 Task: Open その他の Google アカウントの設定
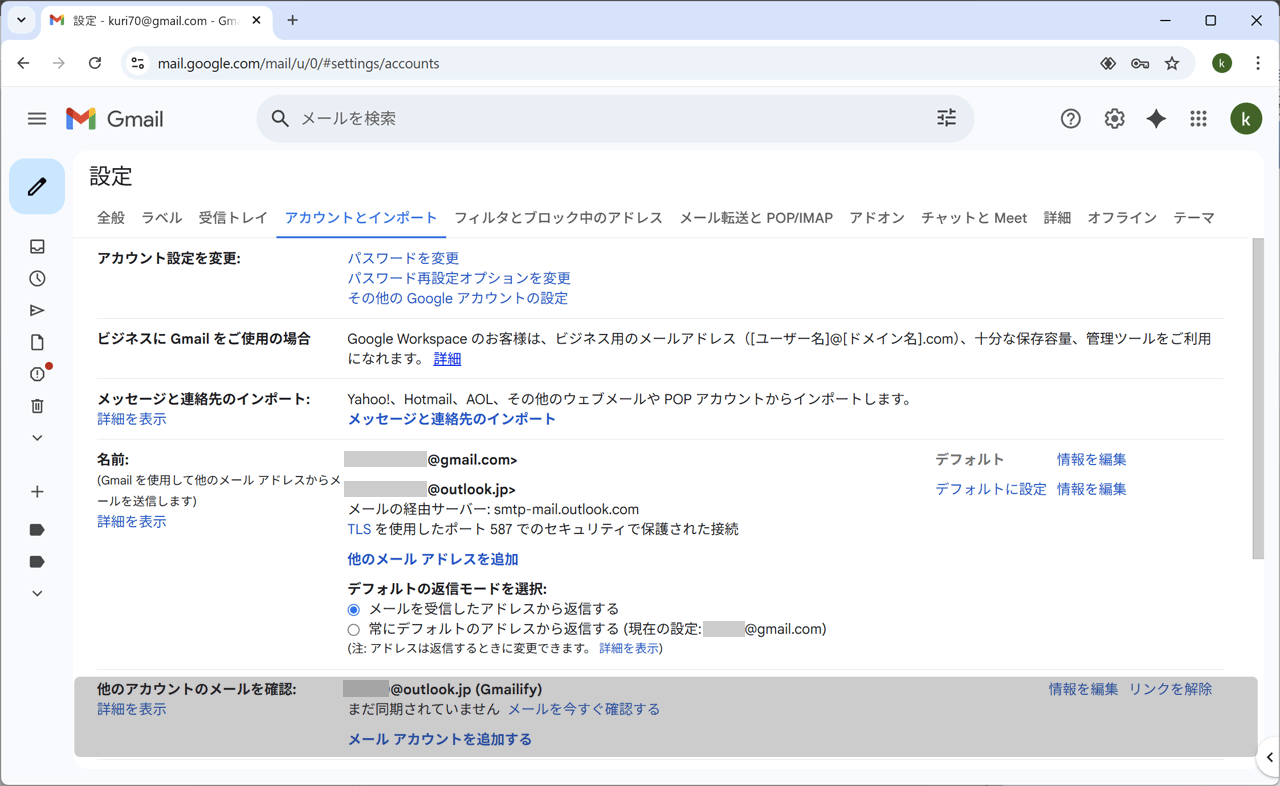pos(457,298)
